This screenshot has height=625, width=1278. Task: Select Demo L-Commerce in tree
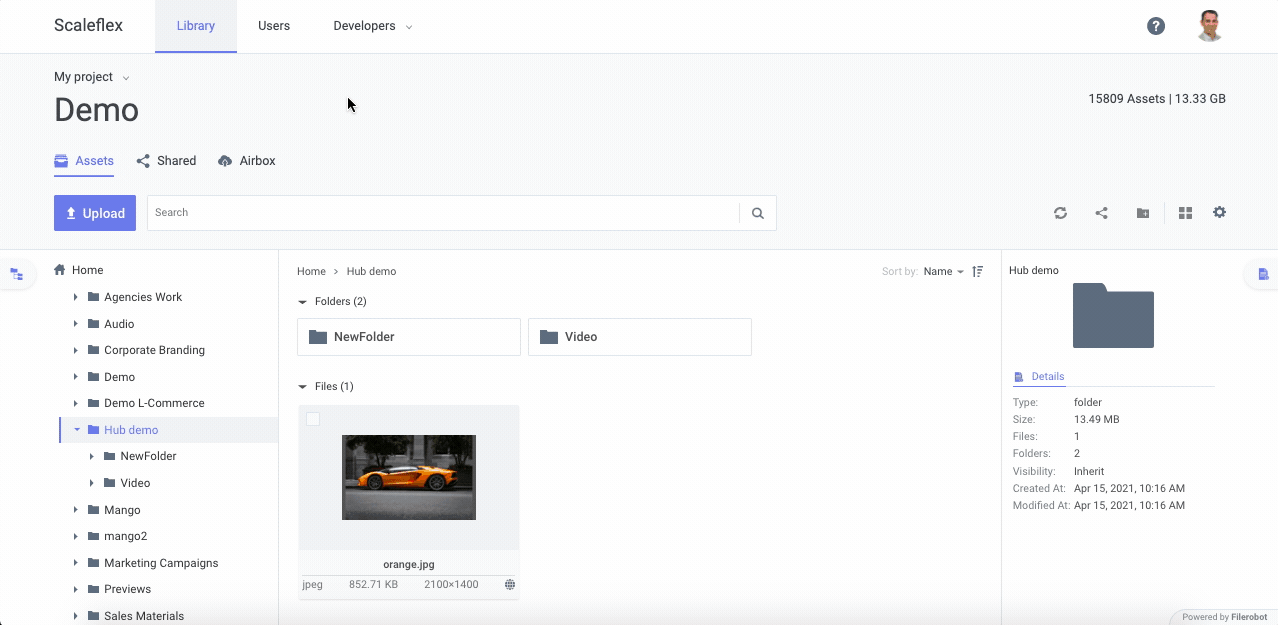[x=154, y=403]
